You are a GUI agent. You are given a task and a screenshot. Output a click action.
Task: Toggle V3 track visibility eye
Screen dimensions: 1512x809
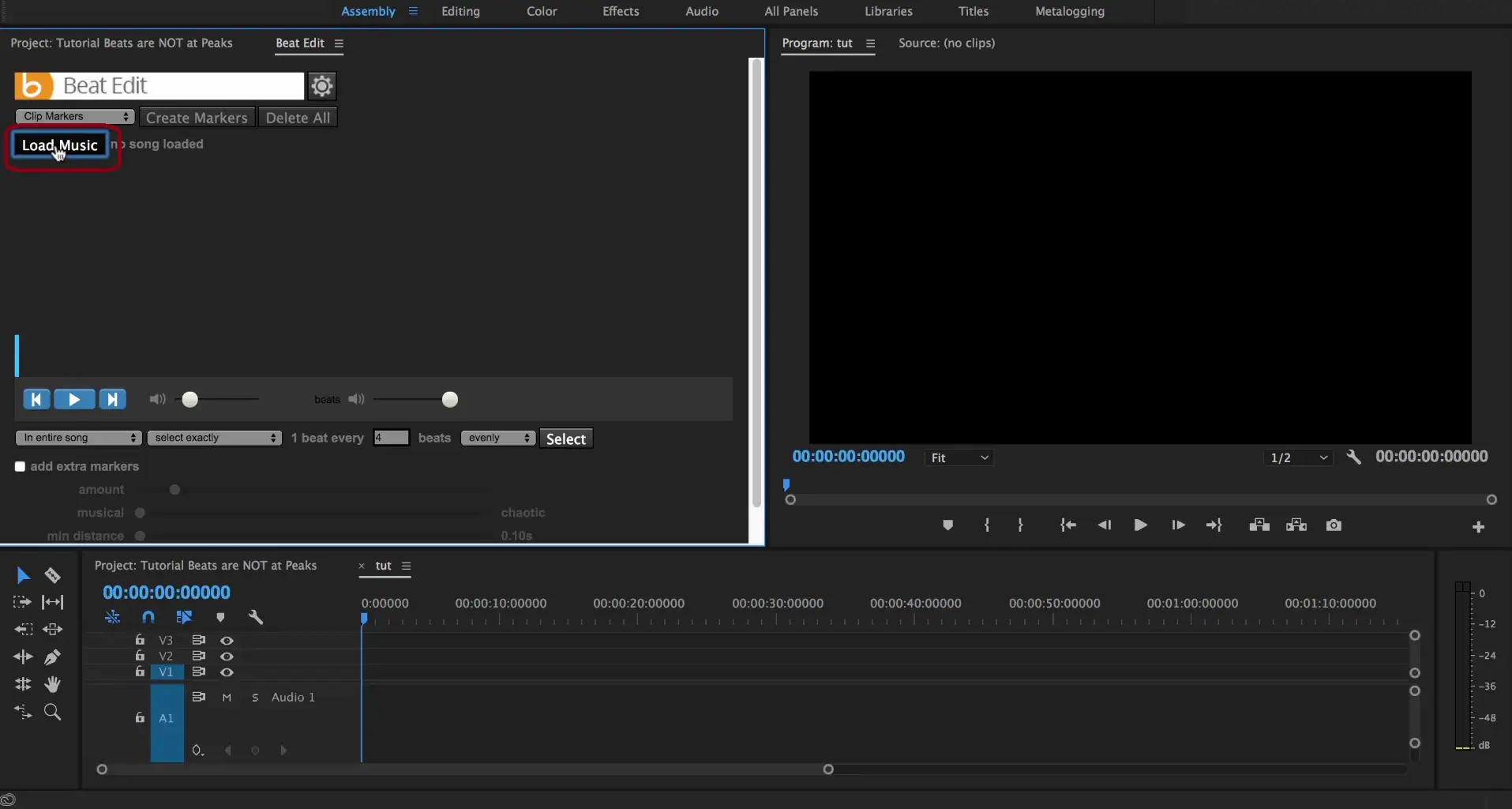(x=227, y=641)
